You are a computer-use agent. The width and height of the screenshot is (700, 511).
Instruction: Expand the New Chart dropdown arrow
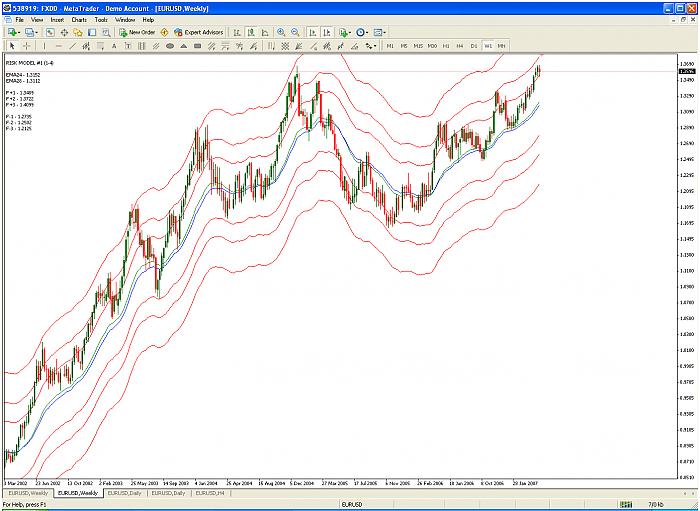pyautogui.click(x=19, y=33)
